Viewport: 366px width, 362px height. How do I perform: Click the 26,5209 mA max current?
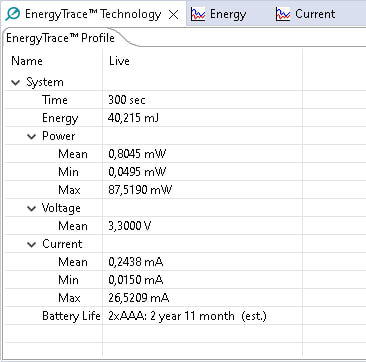click(139, 298)
